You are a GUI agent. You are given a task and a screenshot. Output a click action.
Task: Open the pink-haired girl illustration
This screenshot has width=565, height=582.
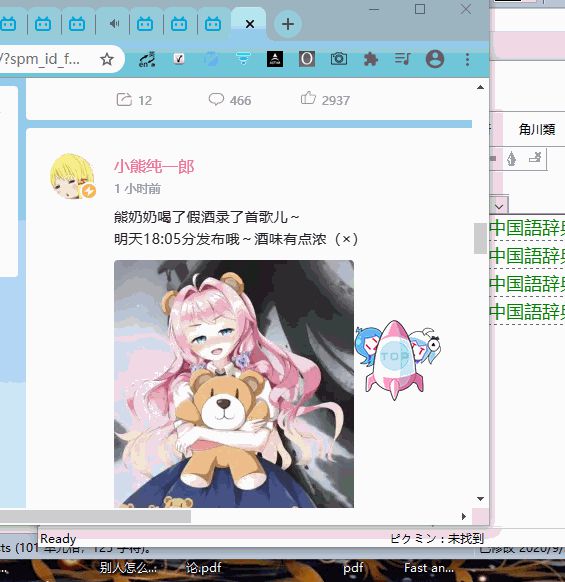point(234,383)
